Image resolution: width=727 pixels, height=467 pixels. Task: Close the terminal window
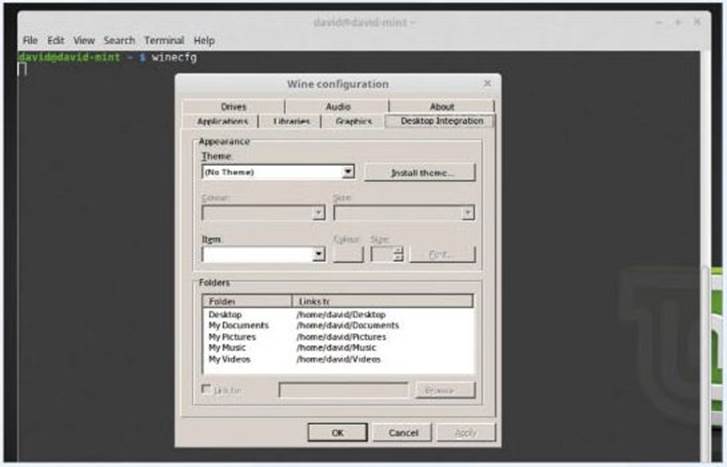click(x=697, y=21)
